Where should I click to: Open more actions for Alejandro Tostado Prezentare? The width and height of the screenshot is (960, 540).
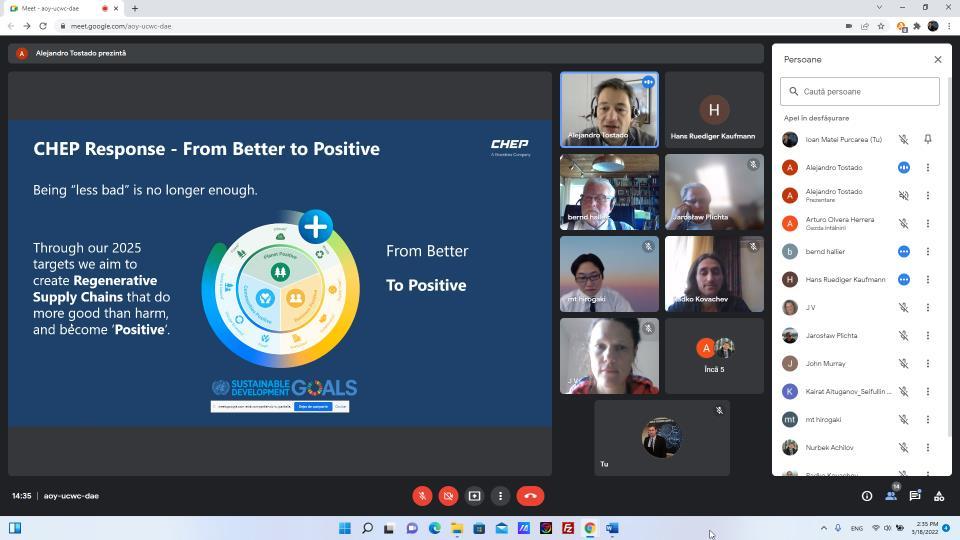(x=928, y=195)
